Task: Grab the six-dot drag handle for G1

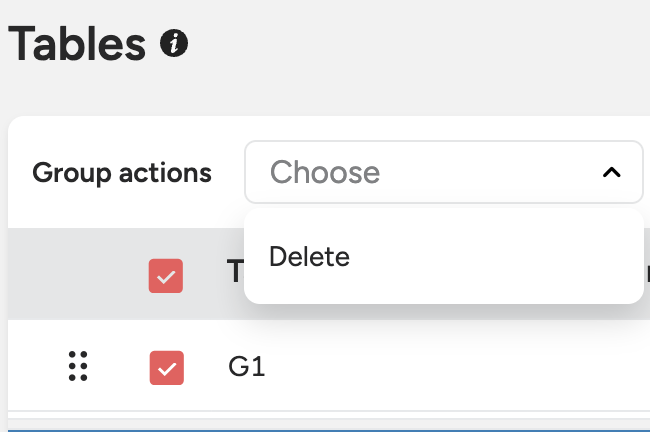Action: (x=78, y=367)
